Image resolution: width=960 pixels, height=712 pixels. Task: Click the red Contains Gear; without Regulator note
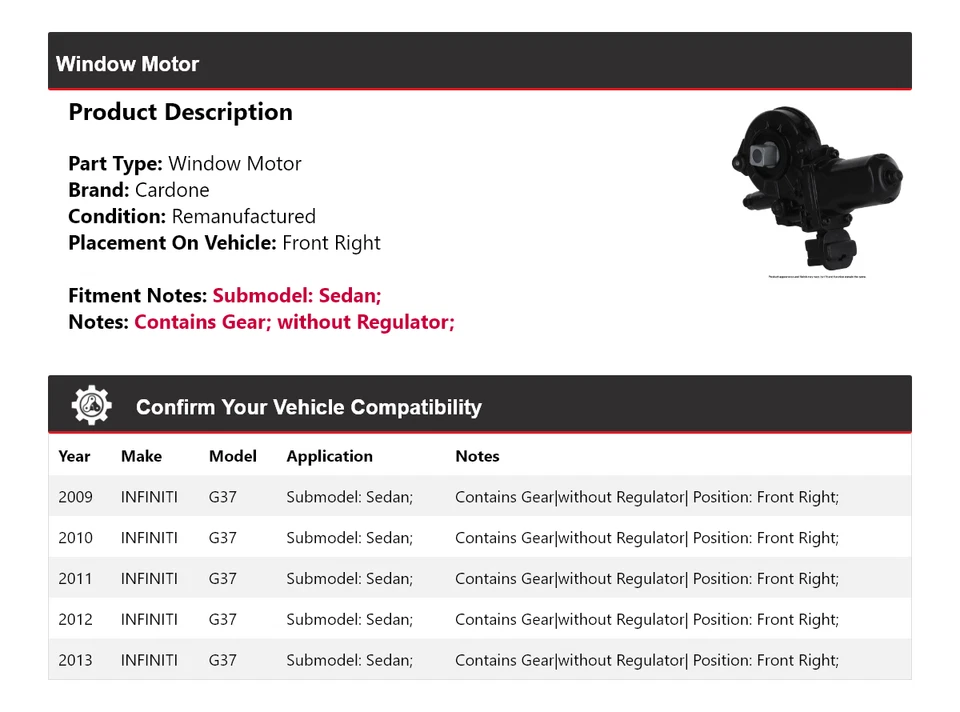[294, 322]
